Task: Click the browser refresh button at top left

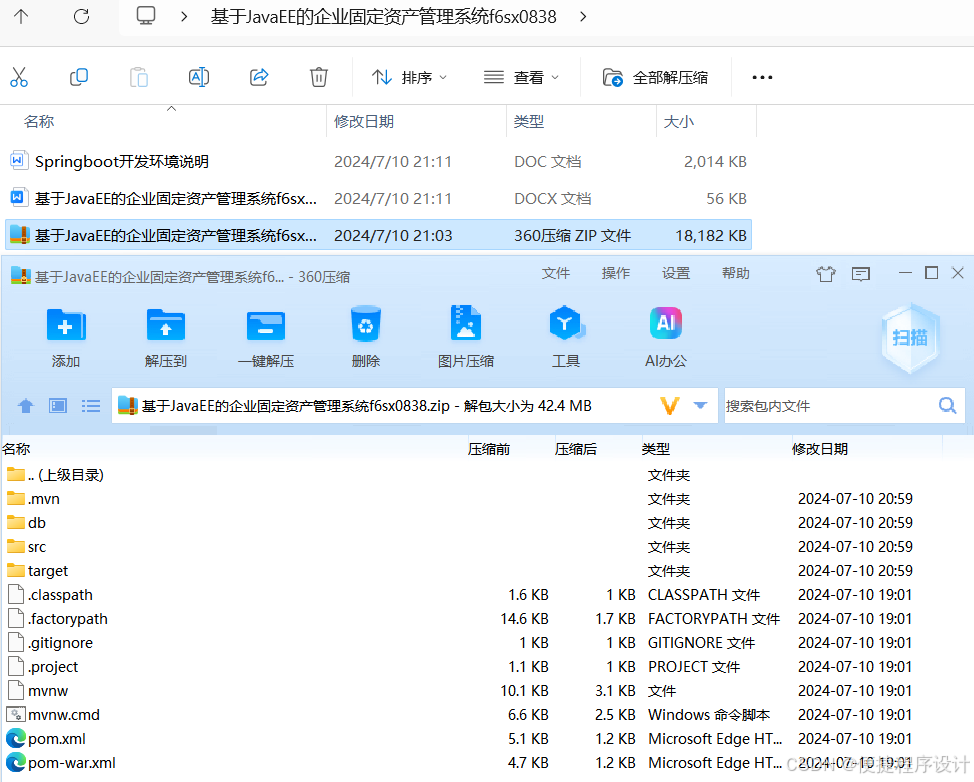Action: (x=81, y=16)
